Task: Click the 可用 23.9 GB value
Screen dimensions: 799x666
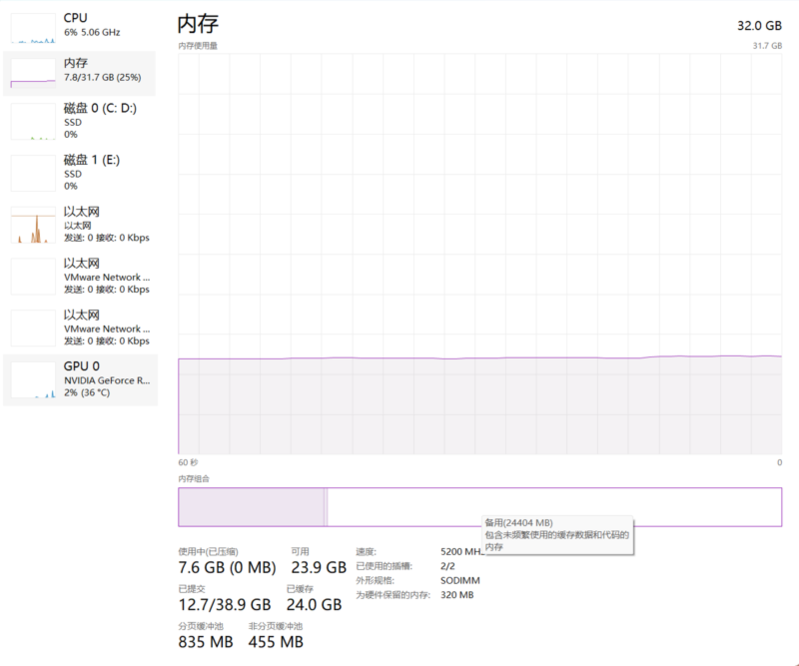Action: 319,568
